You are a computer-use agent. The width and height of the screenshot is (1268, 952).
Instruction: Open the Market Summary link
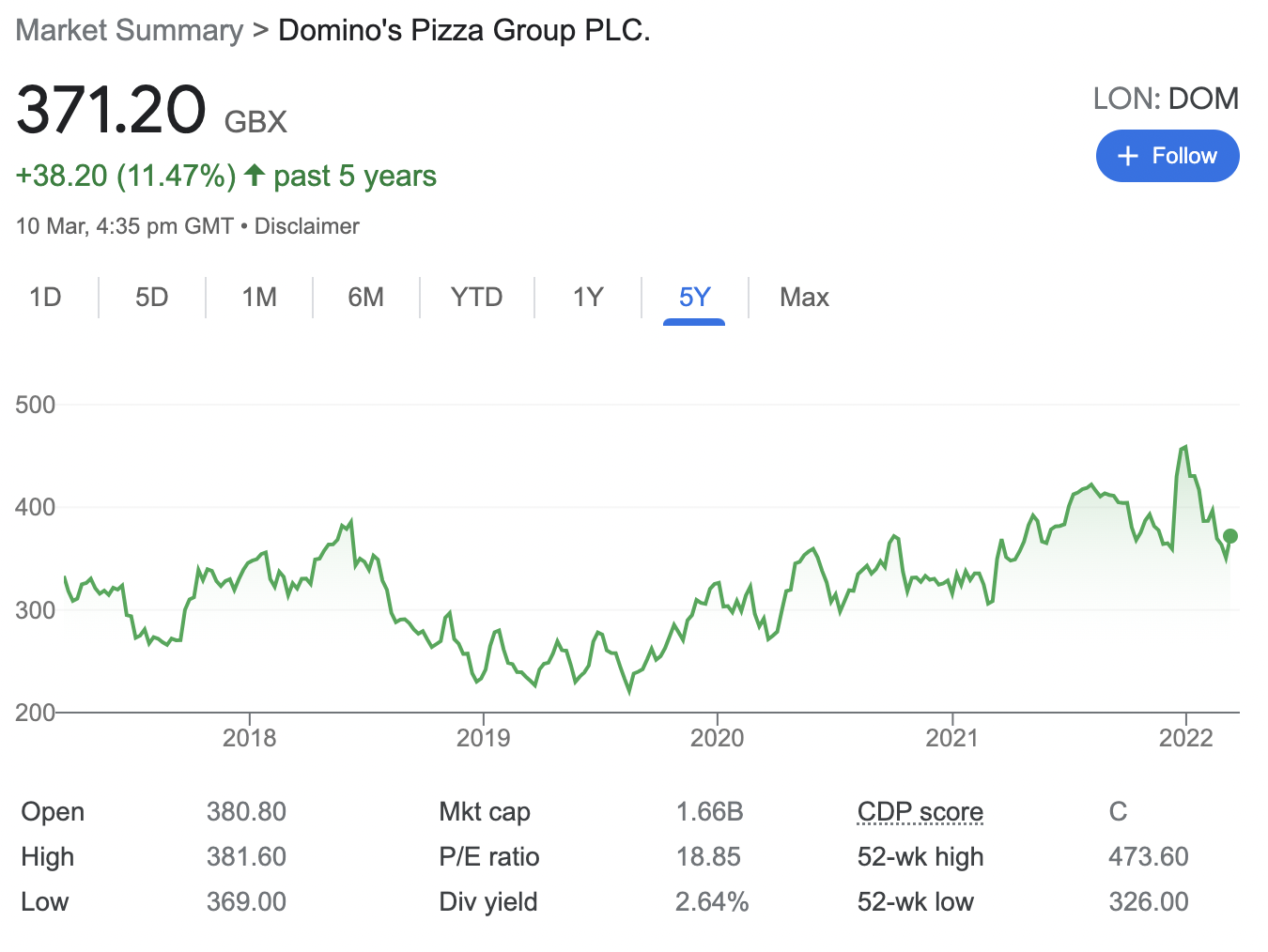click(130, 30)
